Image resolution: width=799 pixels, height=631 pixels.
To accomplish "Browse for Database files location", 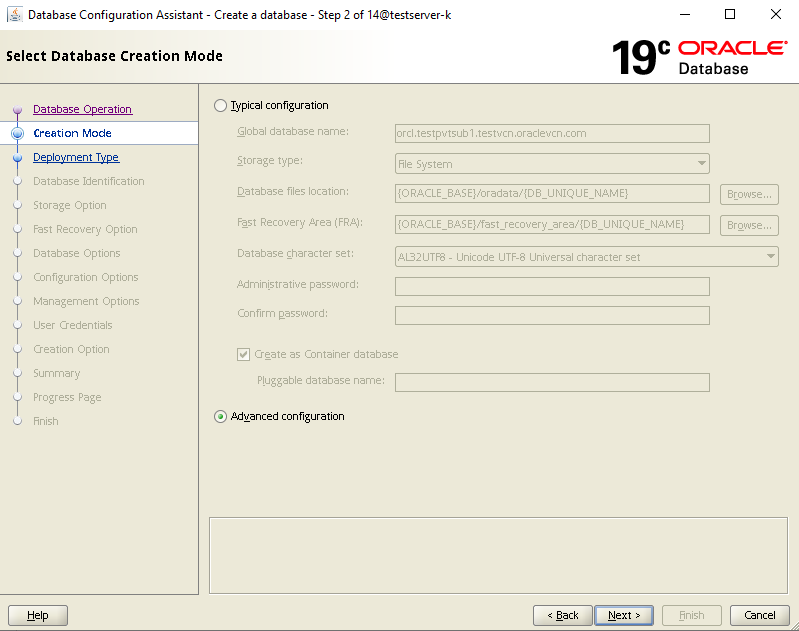I will coord(749,194).
